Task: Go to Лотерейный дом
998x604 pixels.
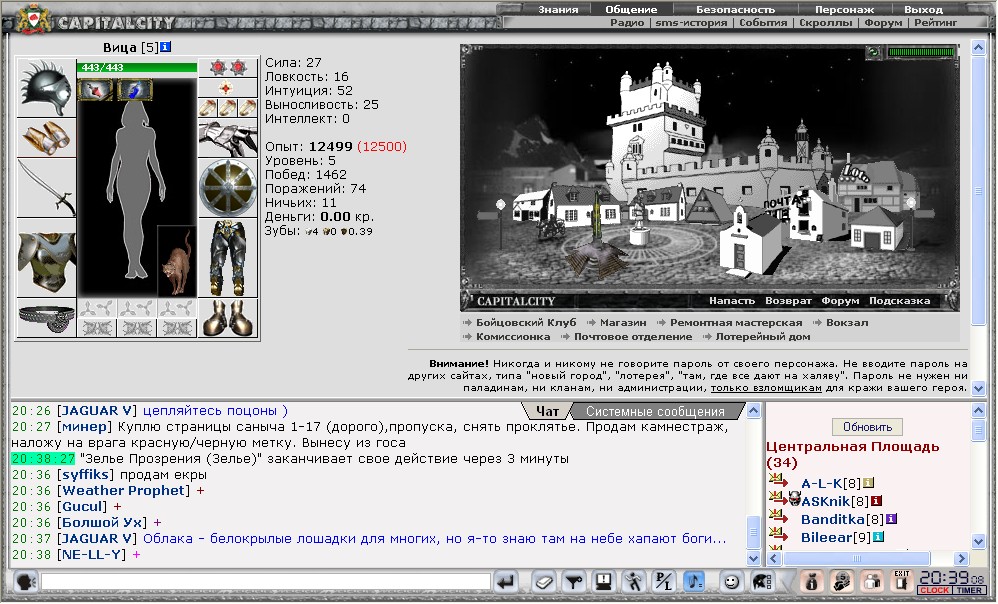Action: [x=763, y=336]
